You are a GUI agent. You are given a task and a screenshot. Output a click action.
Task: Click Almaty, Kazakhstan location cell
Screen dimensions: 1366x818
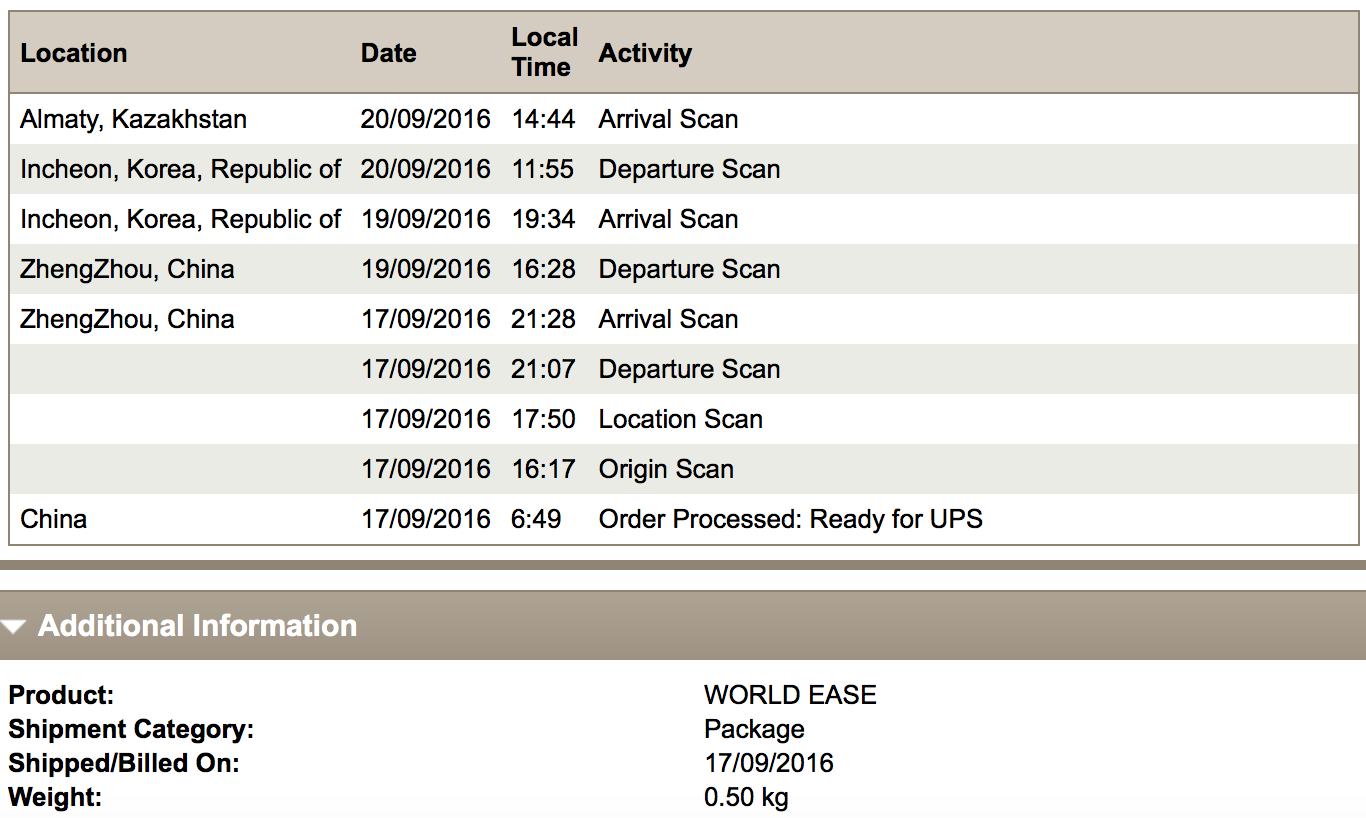(x=133, y=119)
